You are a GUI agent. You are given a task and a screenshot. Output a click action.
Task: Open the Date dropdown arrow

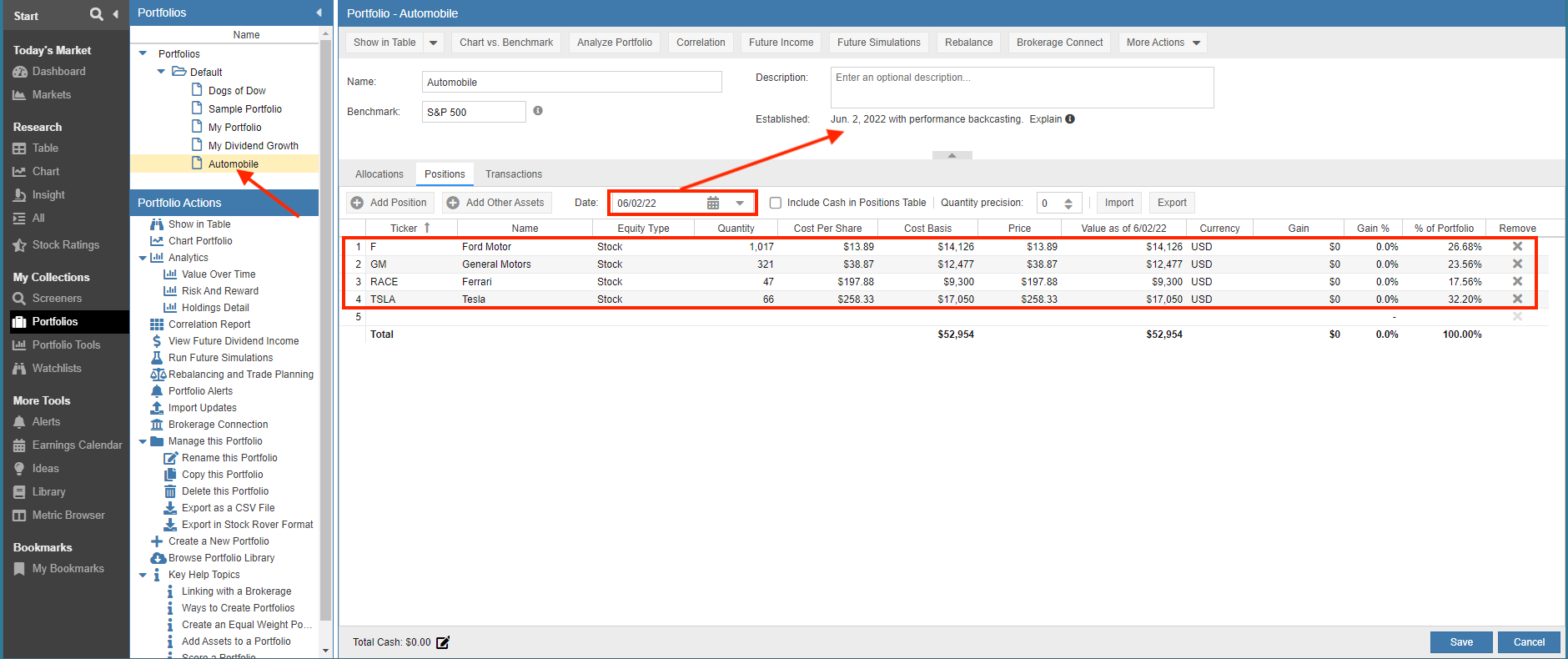(740, 203)
